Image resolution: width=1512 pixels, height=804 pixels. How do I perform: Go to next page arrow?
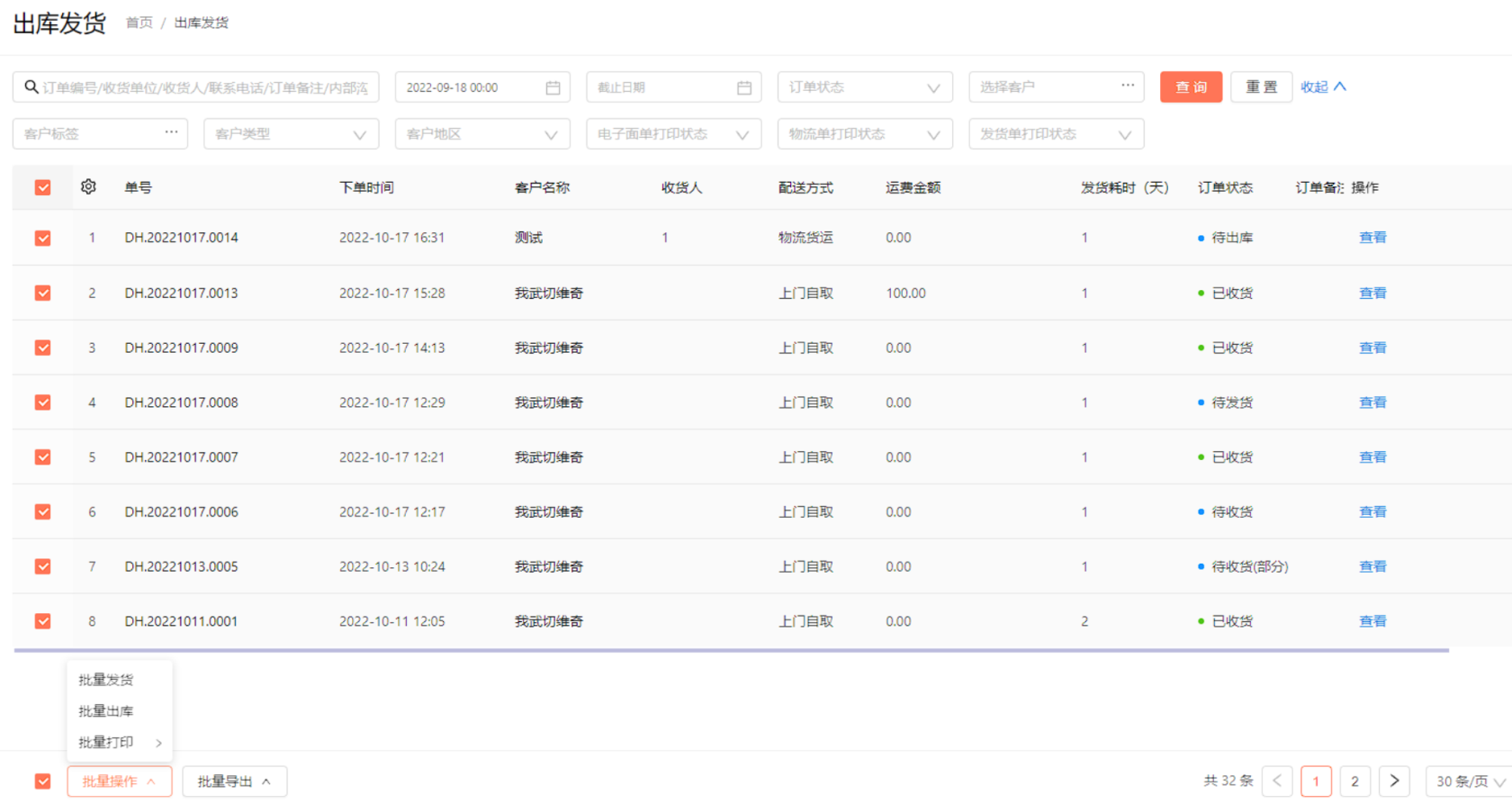tap(1394, 781)
